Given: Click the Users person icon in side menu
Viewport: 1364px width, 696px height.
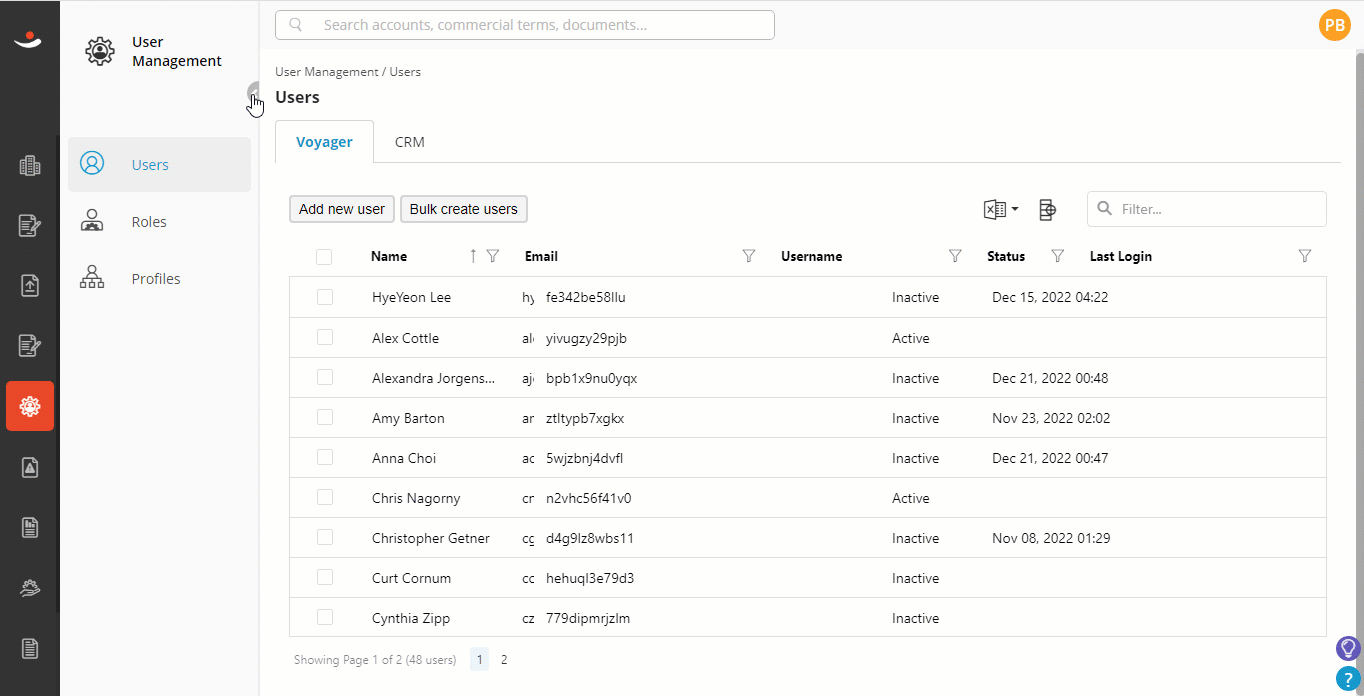Looking at the screenshot, I should [92, 164].
